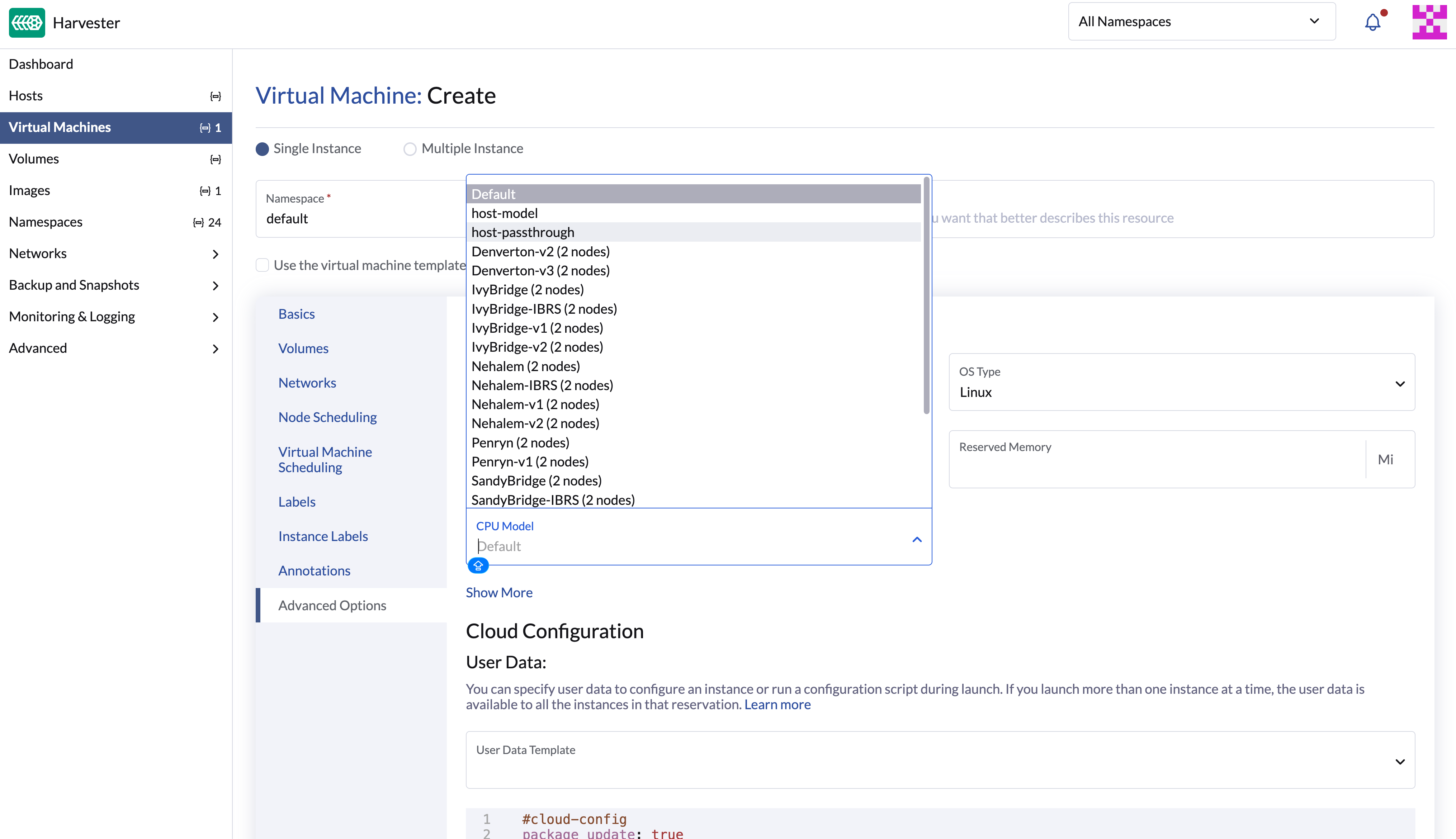
Task: Click the Images count icon in sidebar
Action: click(x=205, y=191)
